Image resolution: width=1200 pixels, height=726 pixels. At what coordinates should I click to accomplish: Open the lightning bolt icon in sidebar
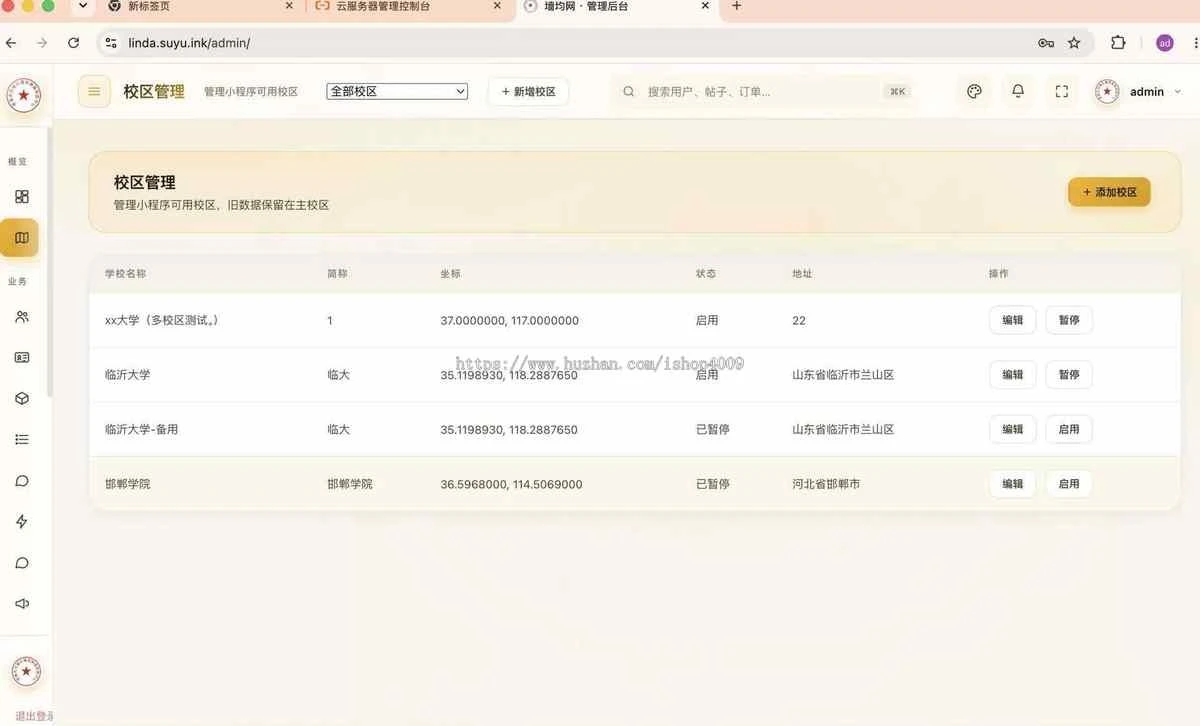click(22, 522)
